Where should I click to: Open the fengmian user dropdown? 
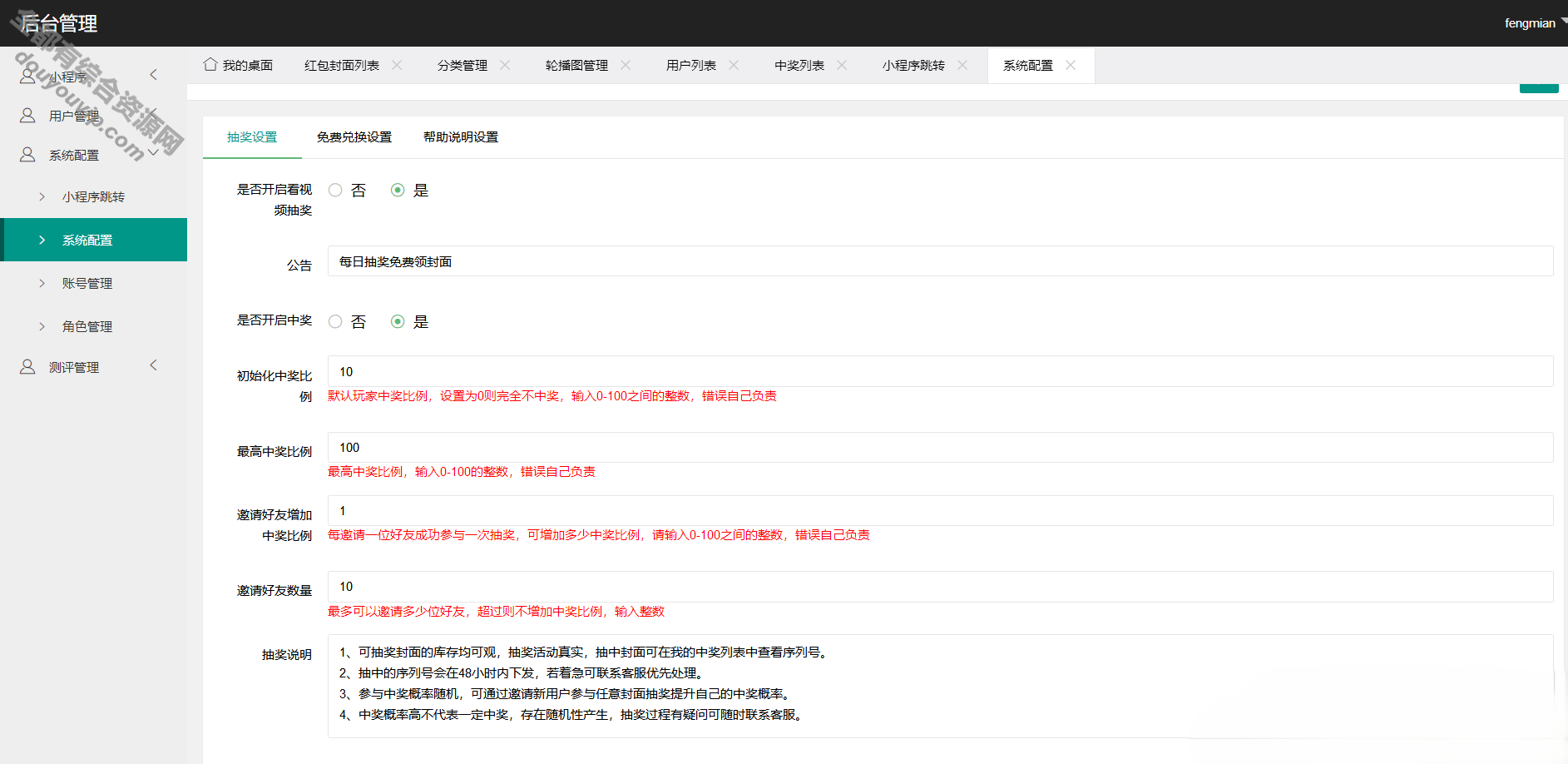[x=1535, y=23]
